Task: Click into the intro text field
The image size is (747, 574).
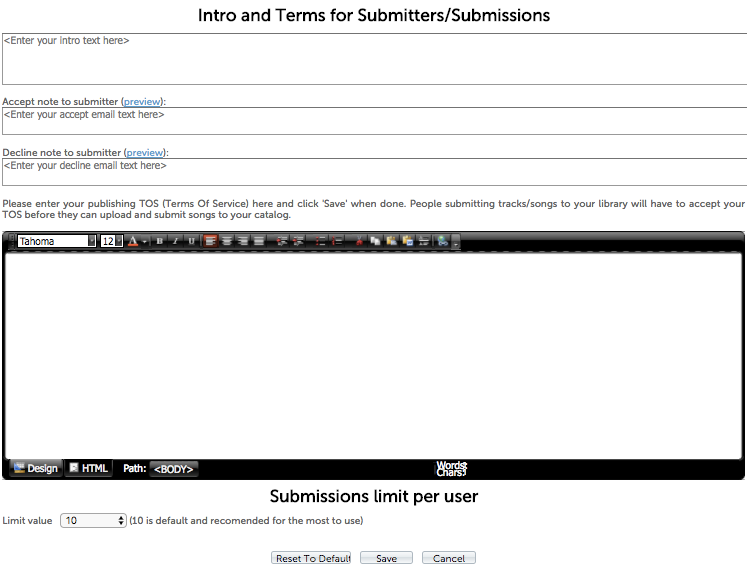Action: [374, 59]
